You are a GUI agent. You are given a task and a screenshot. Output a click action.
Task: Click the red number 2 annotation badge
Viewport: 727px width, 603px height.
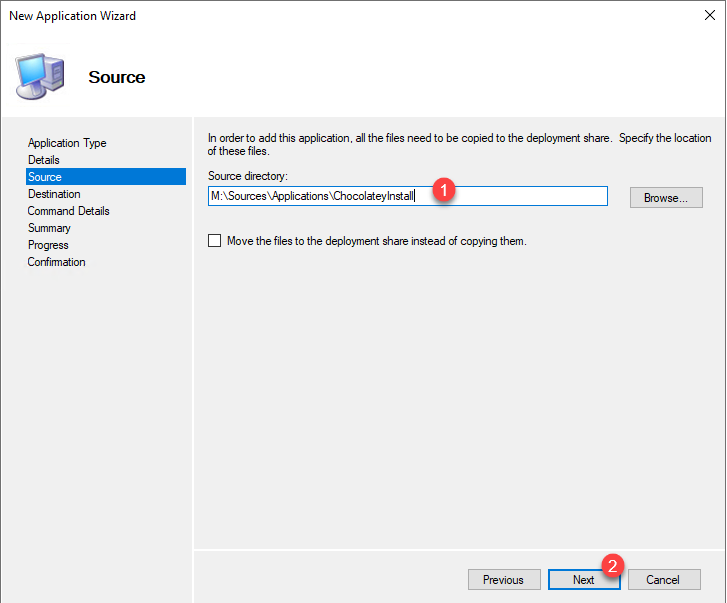tap(614, 564)
